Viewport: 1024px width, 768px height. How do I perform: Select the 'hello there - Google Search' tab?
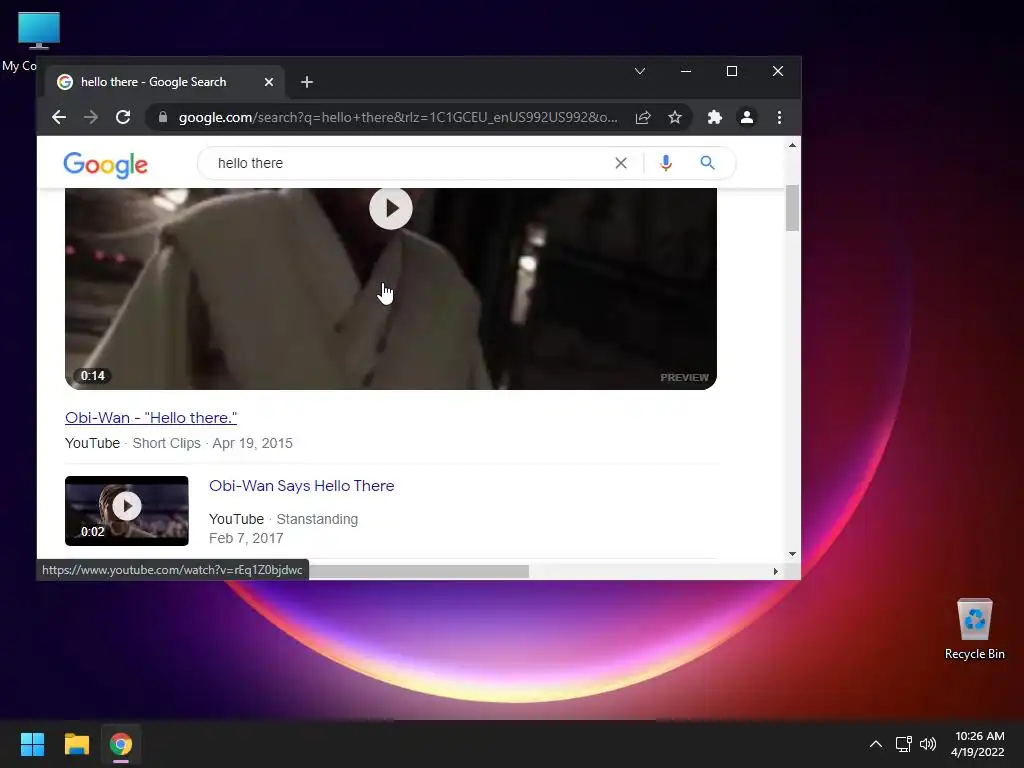(165, 82)
